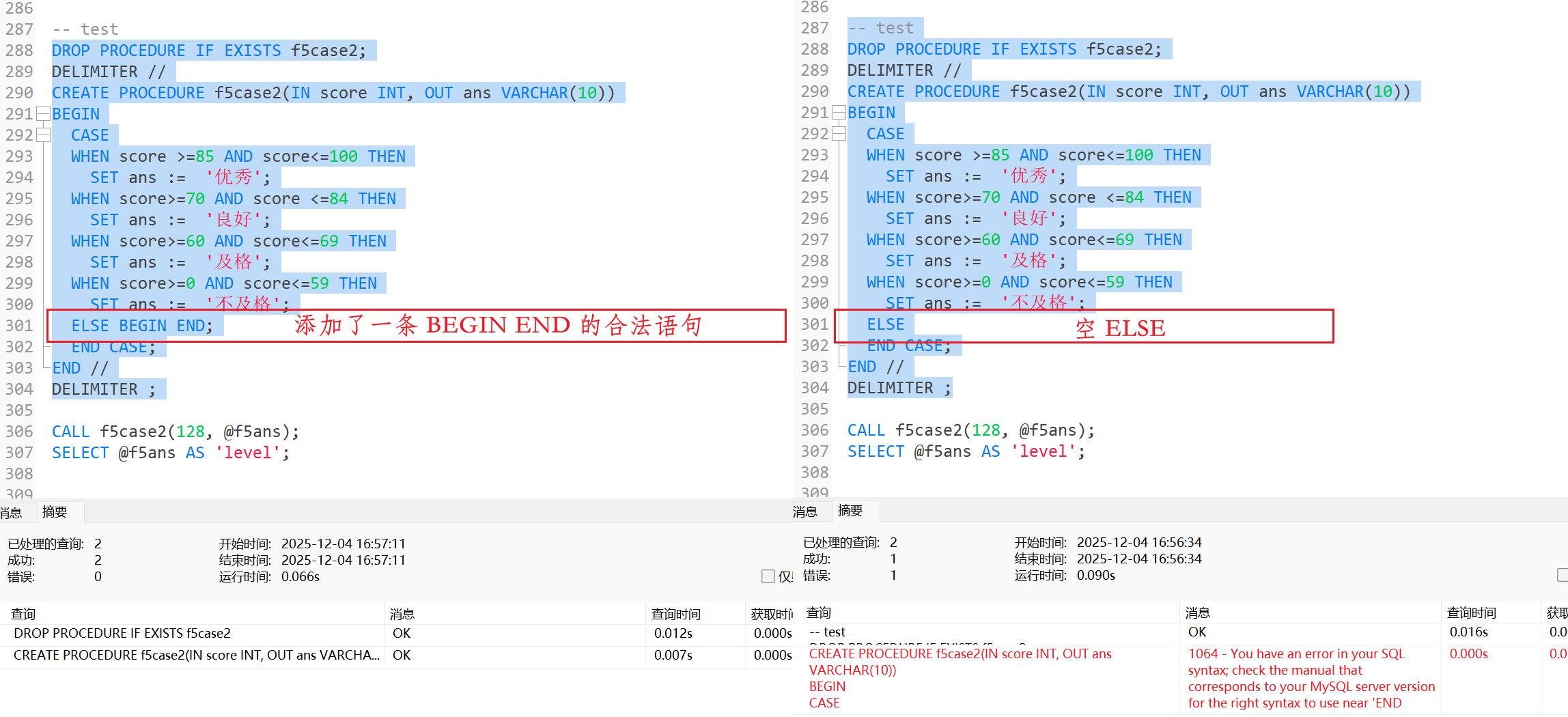Click 查询 column header in left results

pyautogui.click(x=23, y=614)
